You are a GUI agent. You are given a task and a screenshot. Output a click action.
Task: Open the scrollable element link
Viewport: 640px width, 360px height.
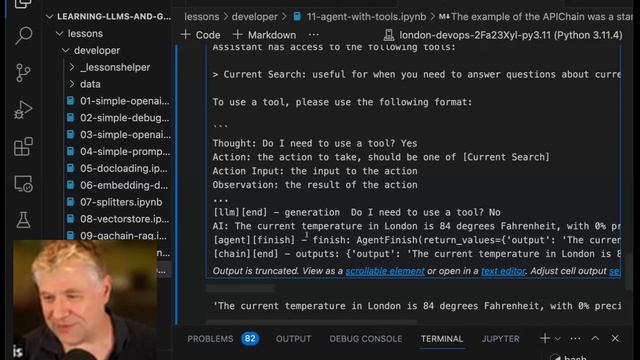(x=385, y=271)
